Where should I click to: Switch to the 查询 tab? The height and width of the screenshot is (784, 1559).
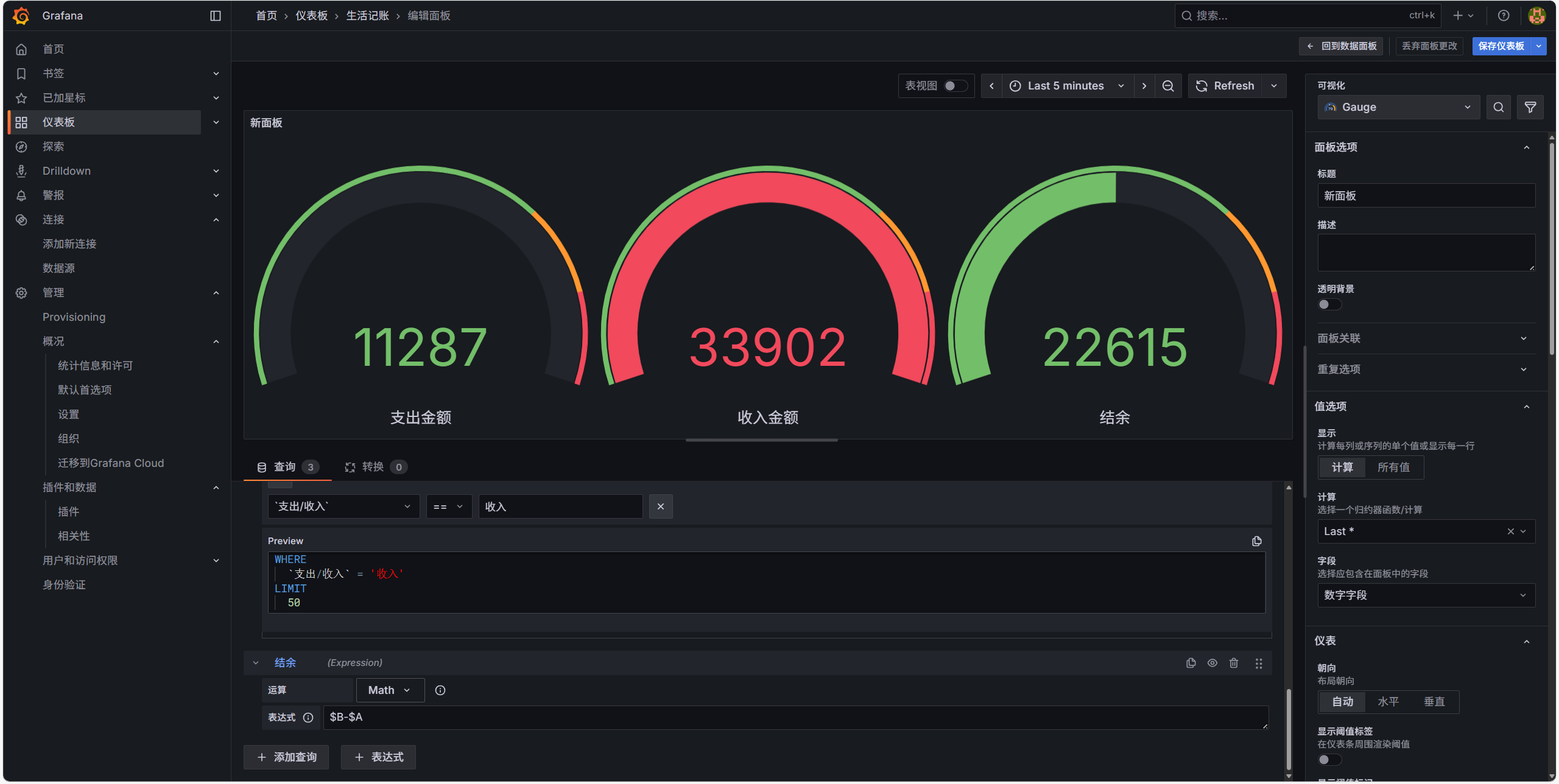(x=287, y=467)
